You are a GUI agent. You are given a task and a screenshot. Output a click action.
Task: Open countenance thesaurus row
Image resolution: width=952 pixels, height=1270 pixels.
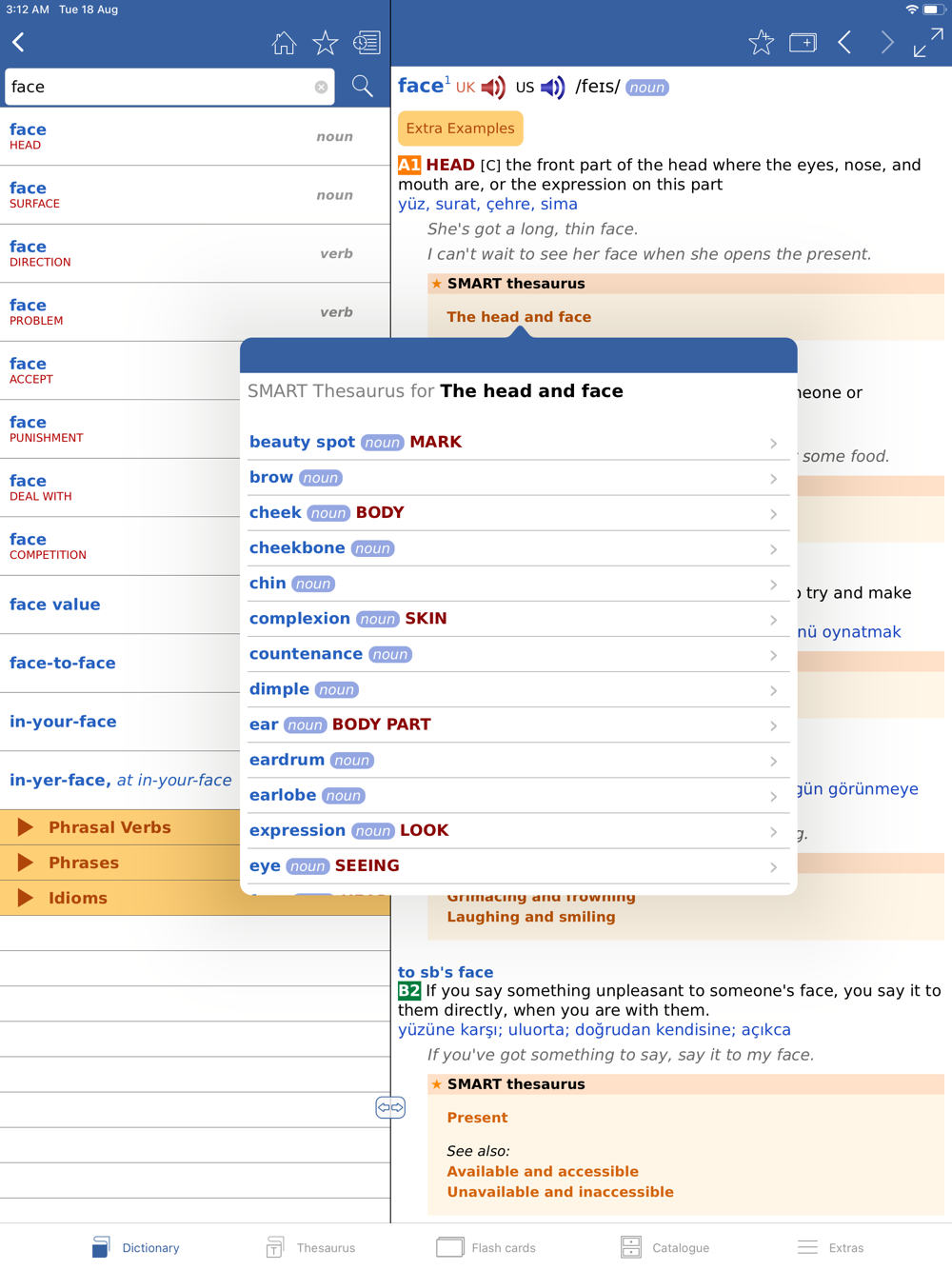click(518, 654)
